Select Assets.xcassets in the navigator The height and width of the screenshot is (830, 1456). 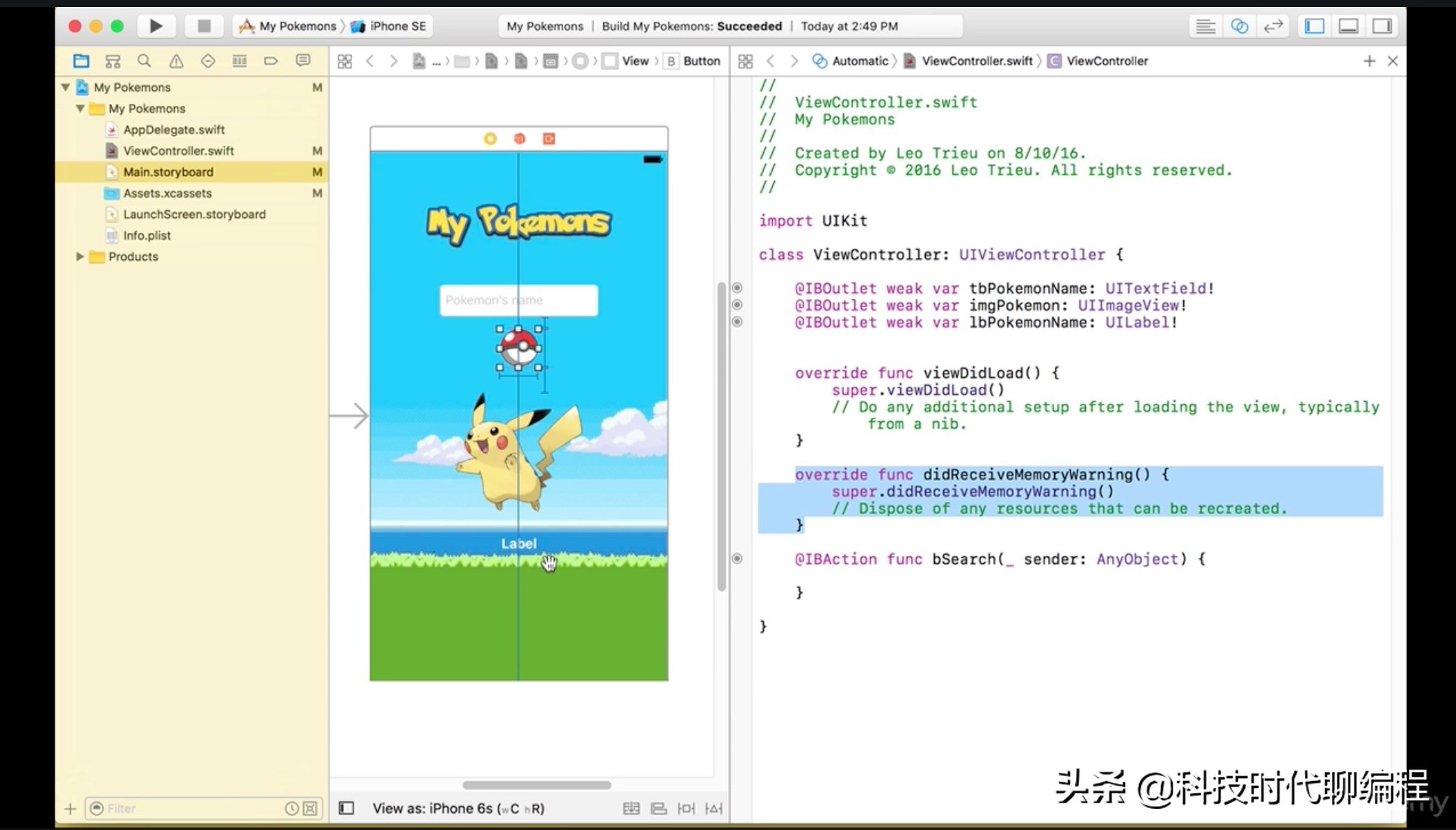click(167, 193)
